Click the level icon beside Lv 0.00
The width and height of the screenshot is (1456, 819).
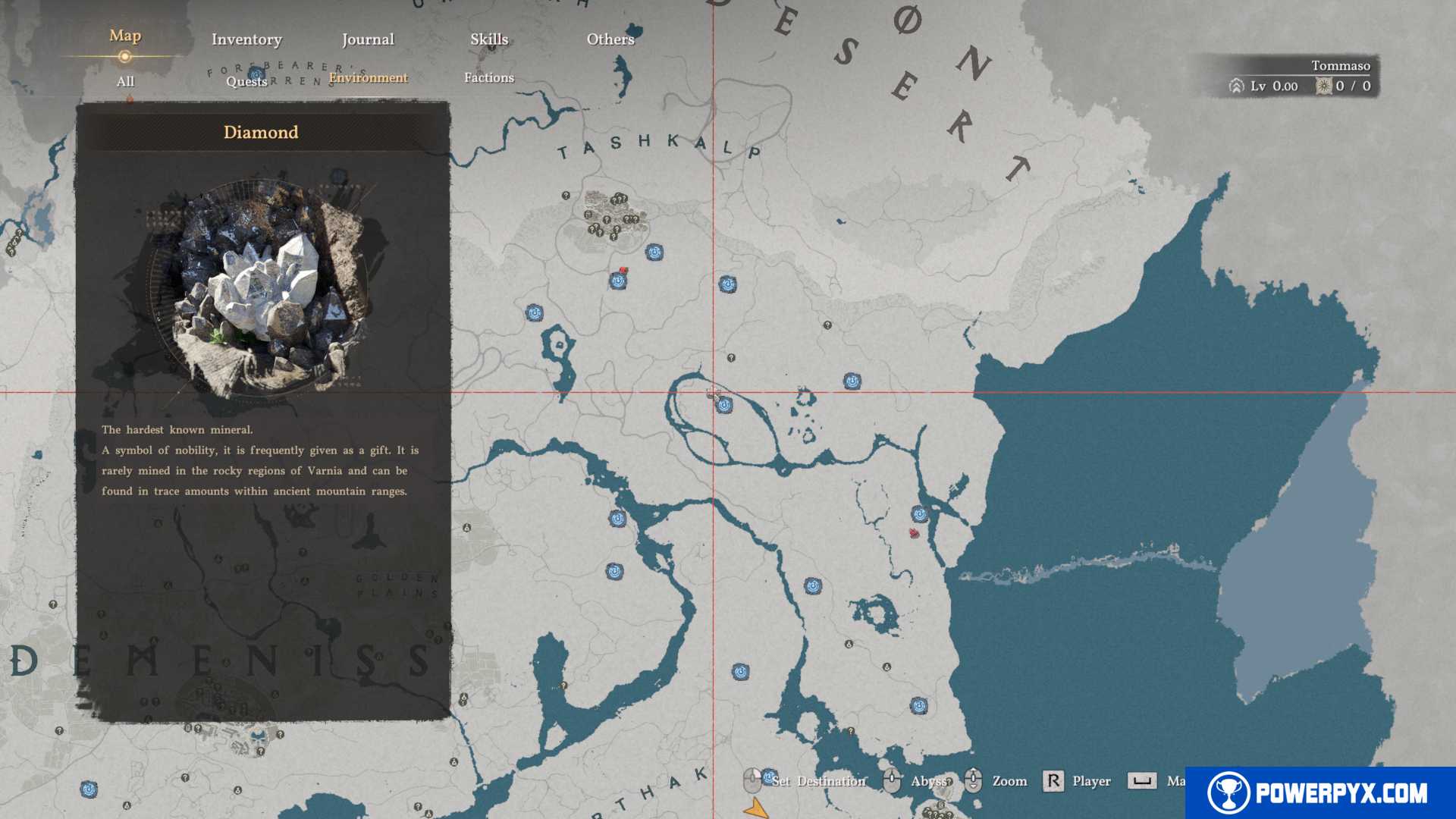tap(1236, 86)
